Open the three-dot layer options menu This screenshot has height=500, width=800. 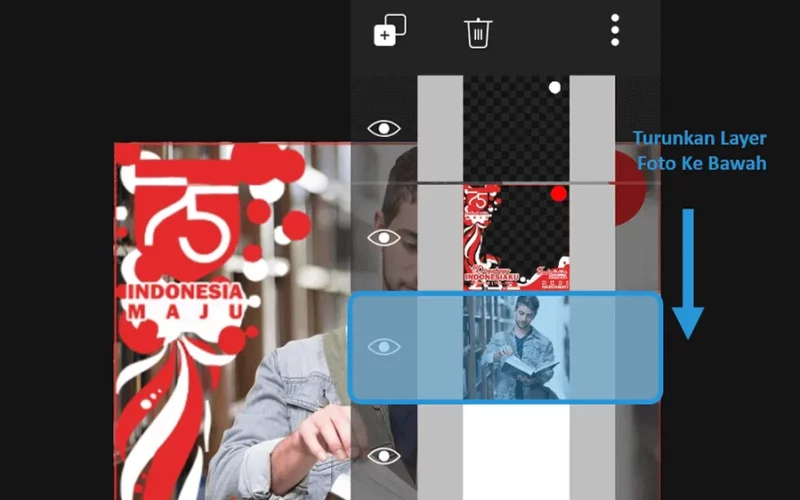coord(615,31)
